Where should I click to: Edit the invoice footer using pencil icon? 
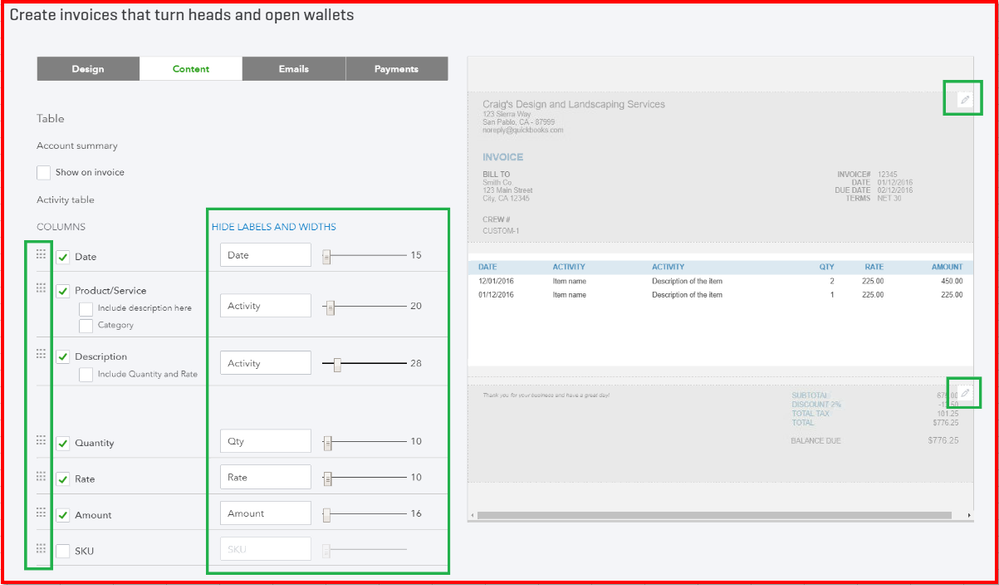coord(965,393)
